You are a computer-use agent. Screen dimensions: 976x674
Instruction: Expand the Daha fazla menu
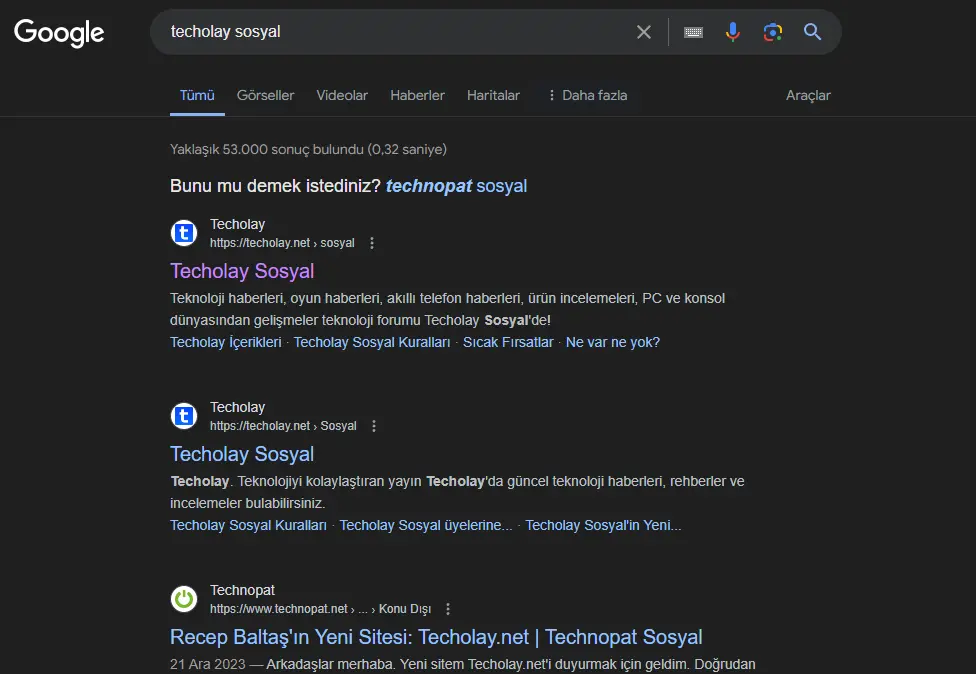point(588,95)
